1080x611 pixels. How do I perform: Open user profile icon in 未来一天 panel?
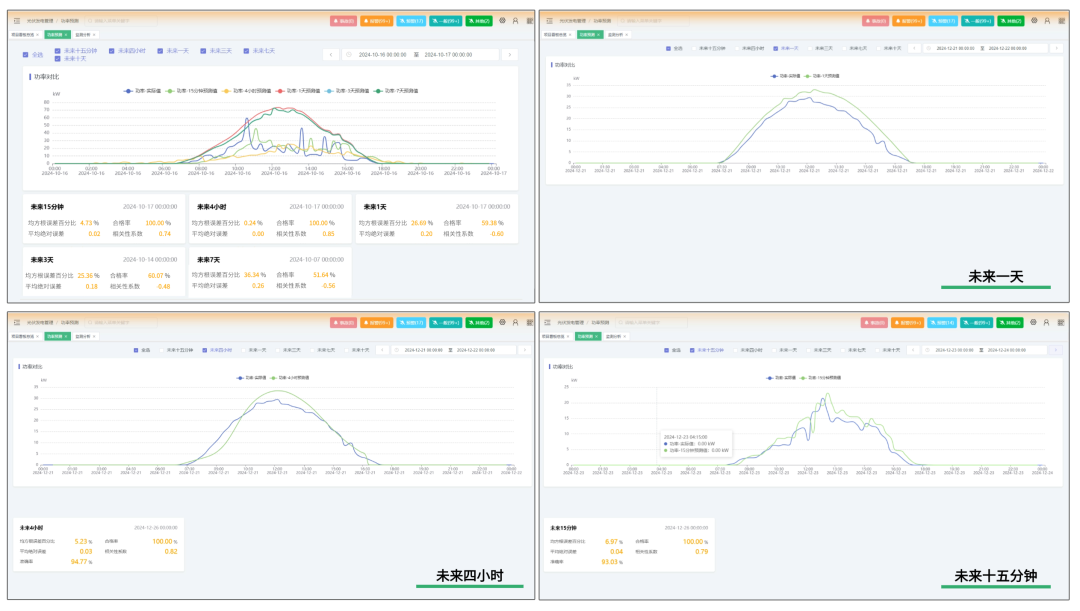1047,21
